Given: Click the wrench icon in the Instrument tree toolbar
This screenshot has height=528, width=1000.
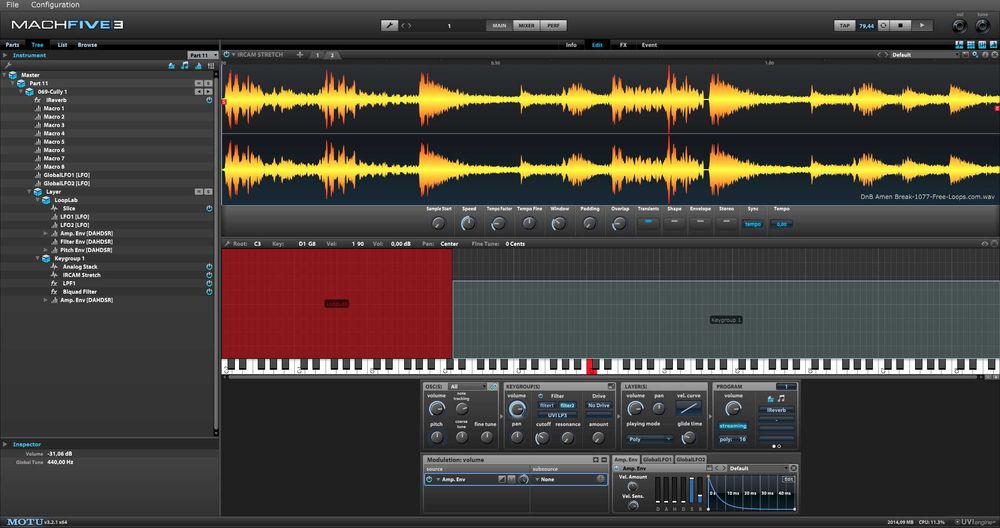Looking at the screenshot, I should pos(8,66).
